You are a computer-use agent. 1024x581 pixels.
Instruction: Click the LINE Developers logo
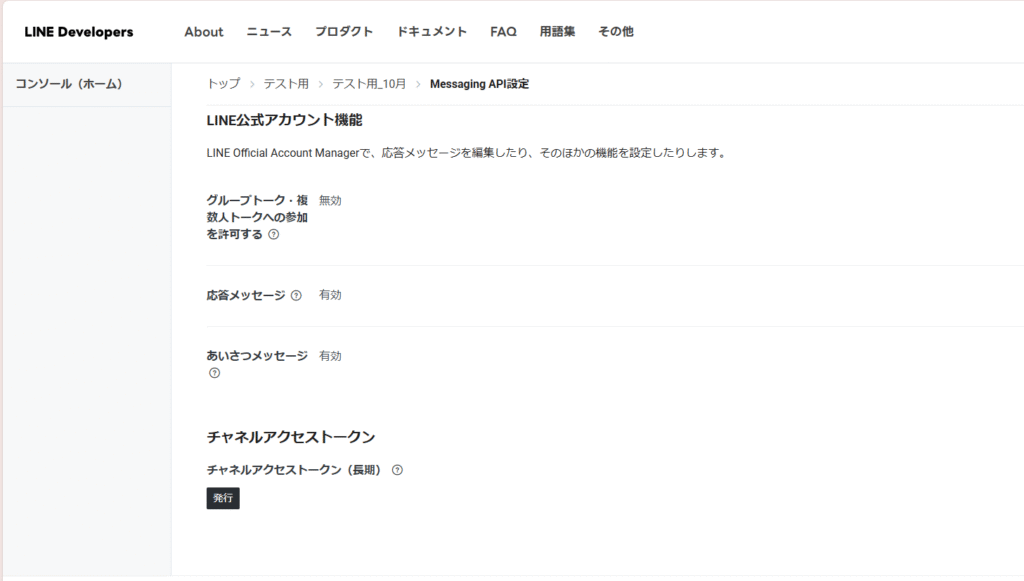click(x=79, y=32)
